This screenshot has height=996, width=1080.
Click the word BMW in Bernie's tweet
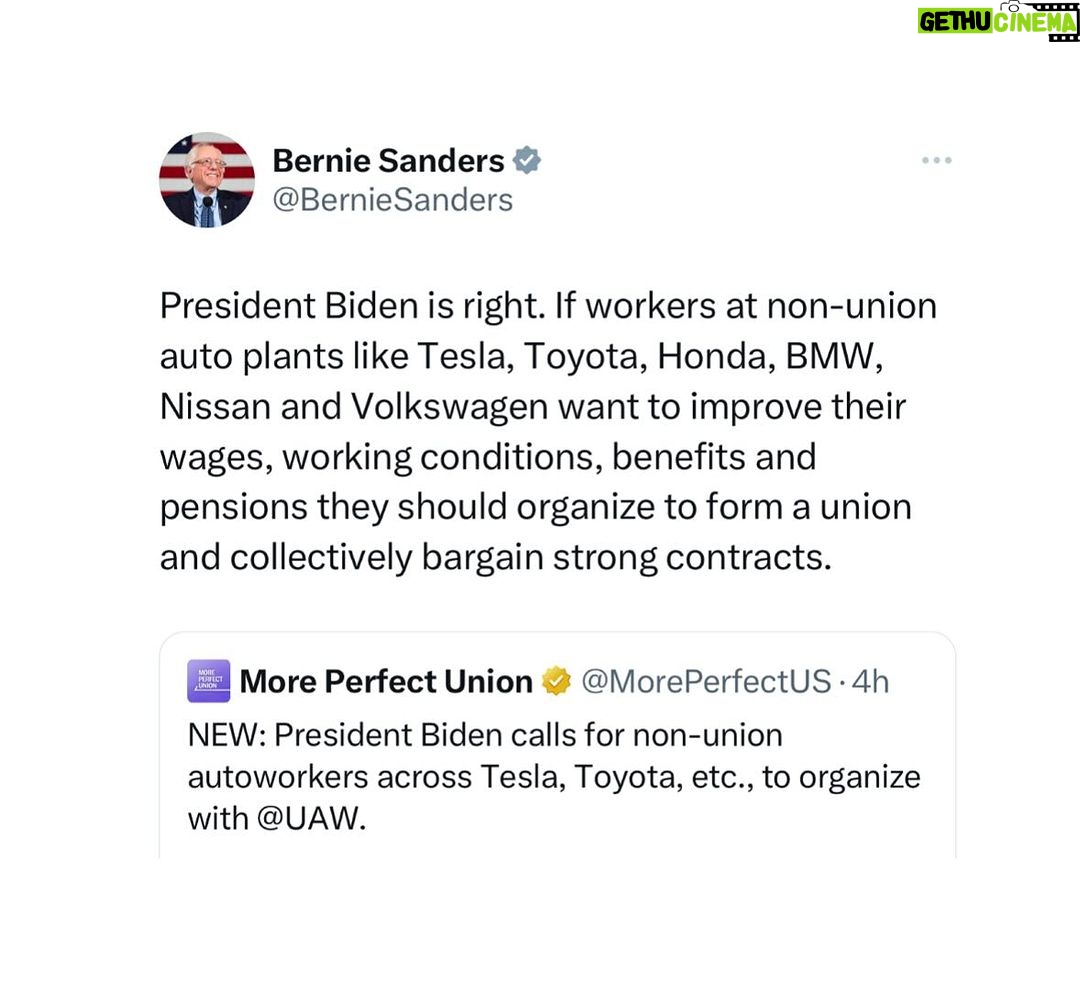click(834, 356)
